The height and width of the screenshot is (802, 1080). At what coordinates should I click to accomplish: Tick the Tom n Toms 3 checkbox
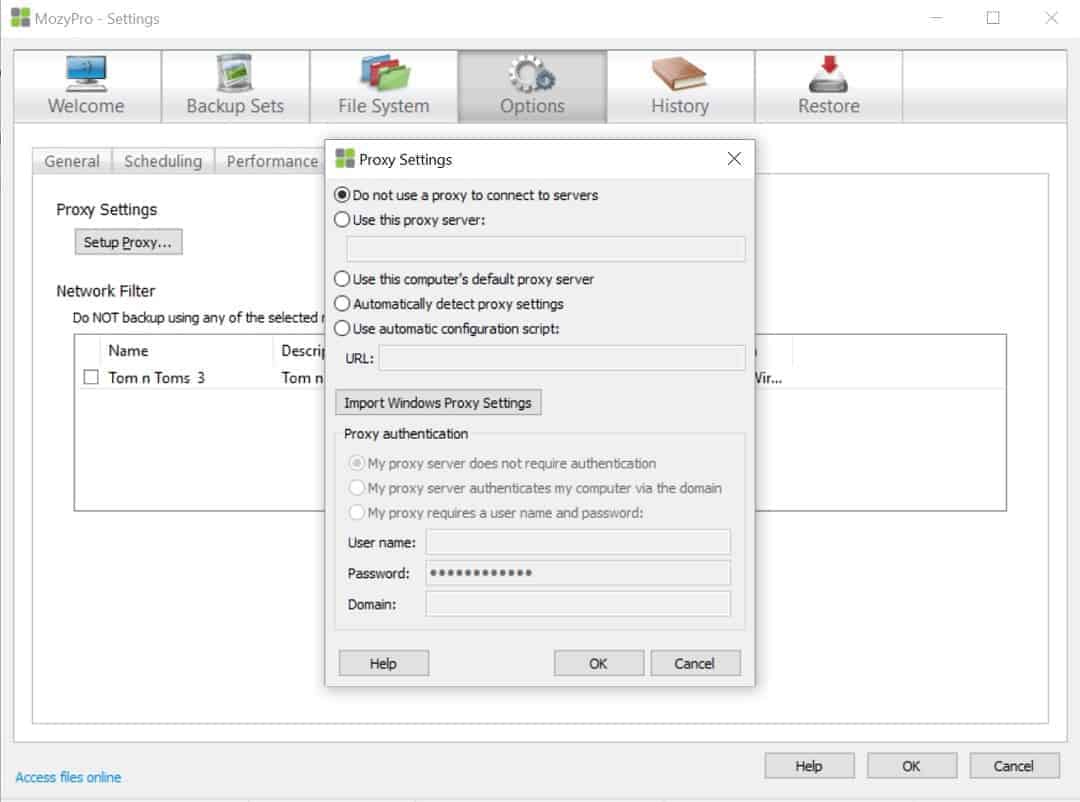[91, 378]
